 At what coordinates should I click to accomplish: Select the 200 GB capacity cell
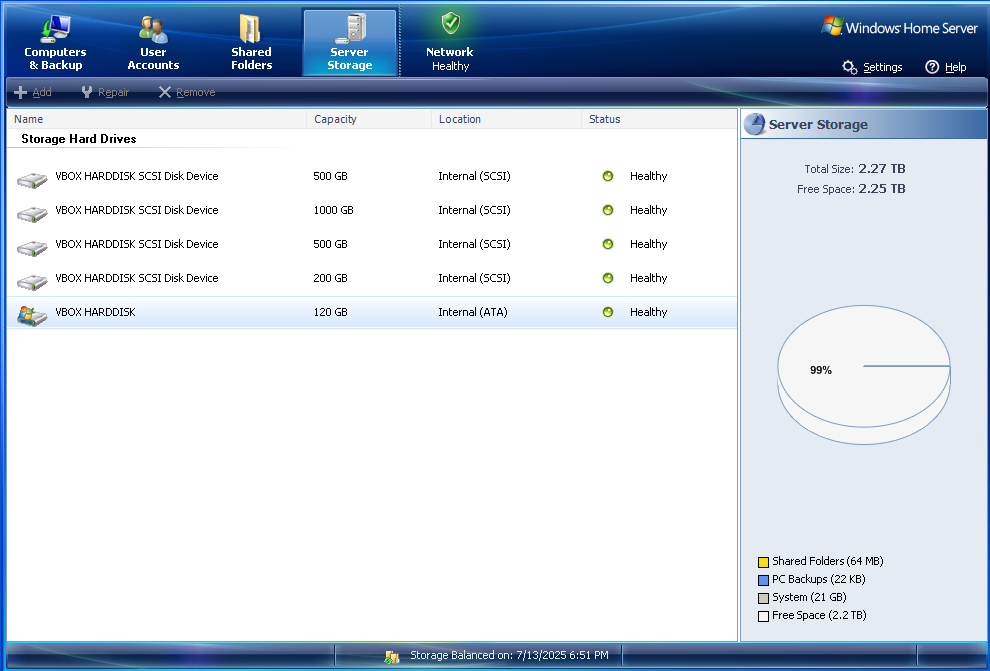tap(330, 278)
